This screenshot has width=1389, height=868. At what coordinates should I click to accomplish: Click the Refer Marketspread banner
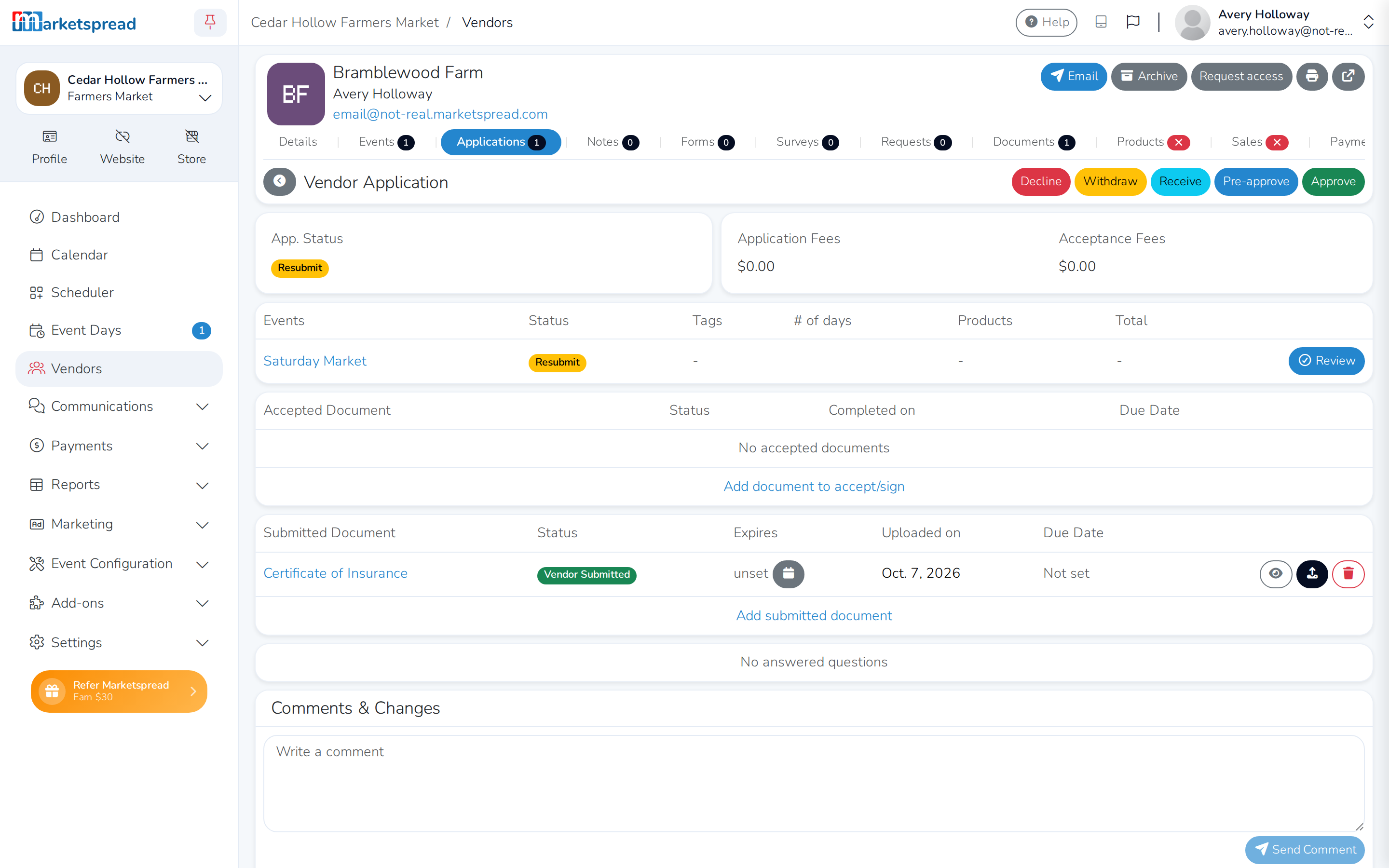[119, 691]
